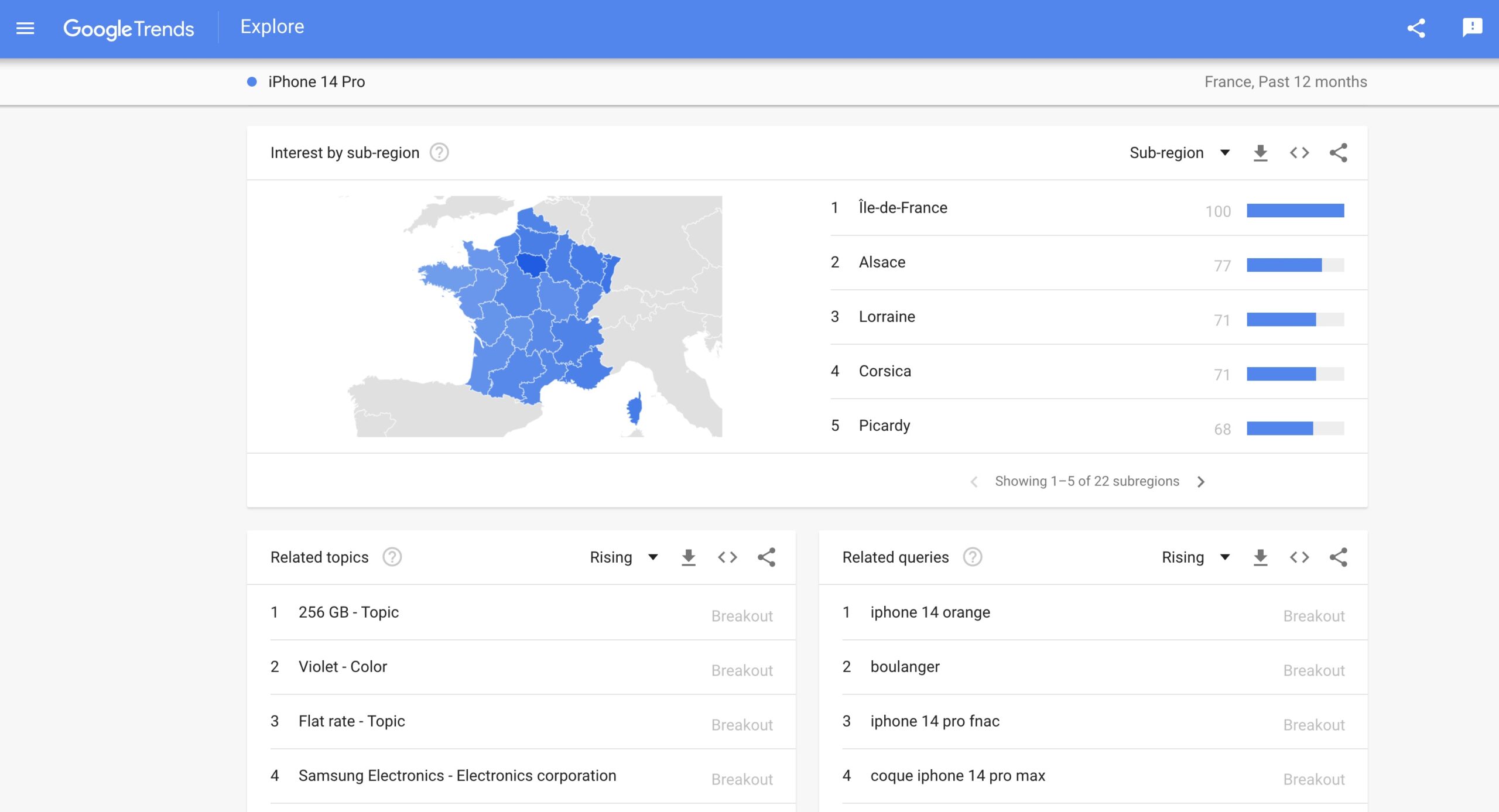The image size is (1499, 812).
Task: Click the Google Trends logo
Action: (x=128, y=28)
